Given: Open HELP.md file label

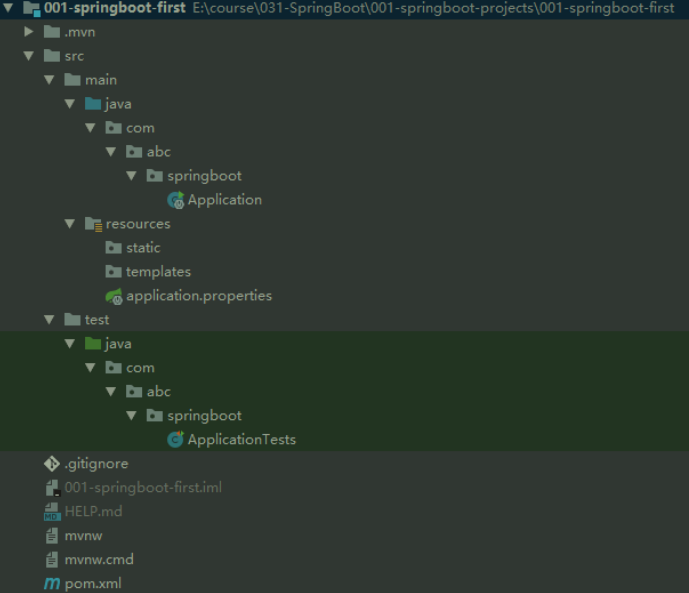Looking at the screenshot, I should [94, 512].
